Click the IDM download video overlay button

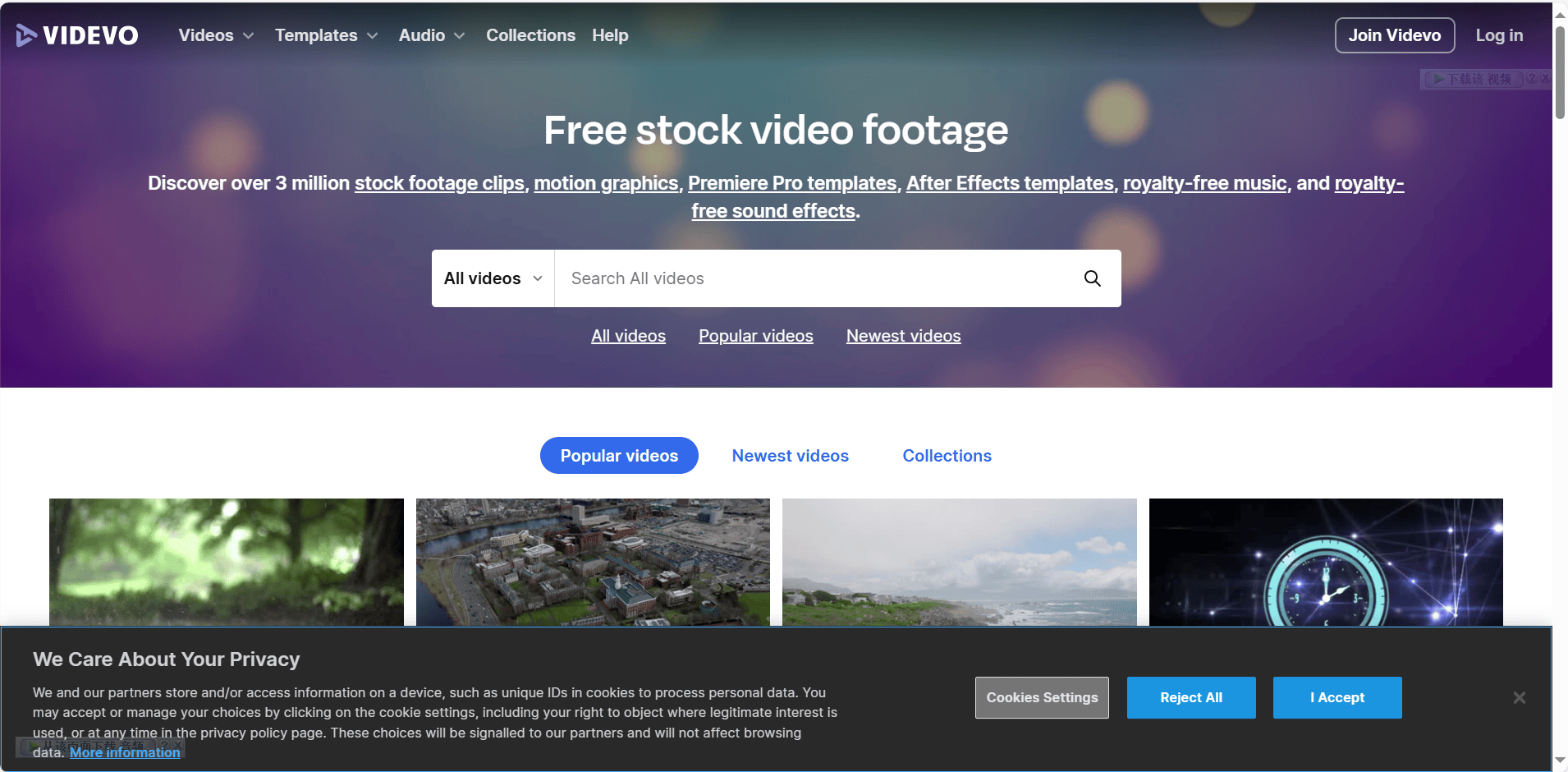pyautogui.click(x=1473, y=79)
